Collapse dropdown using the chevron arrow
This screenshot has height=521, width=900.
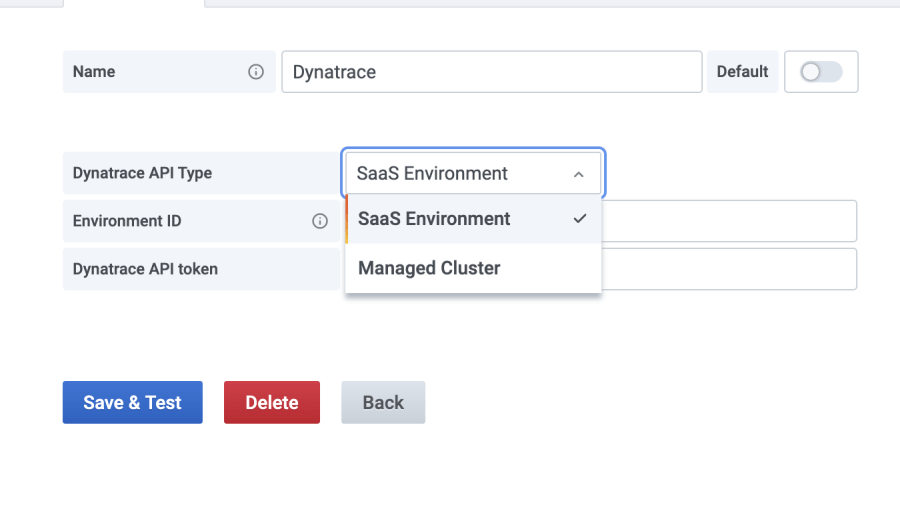point(578,174)
